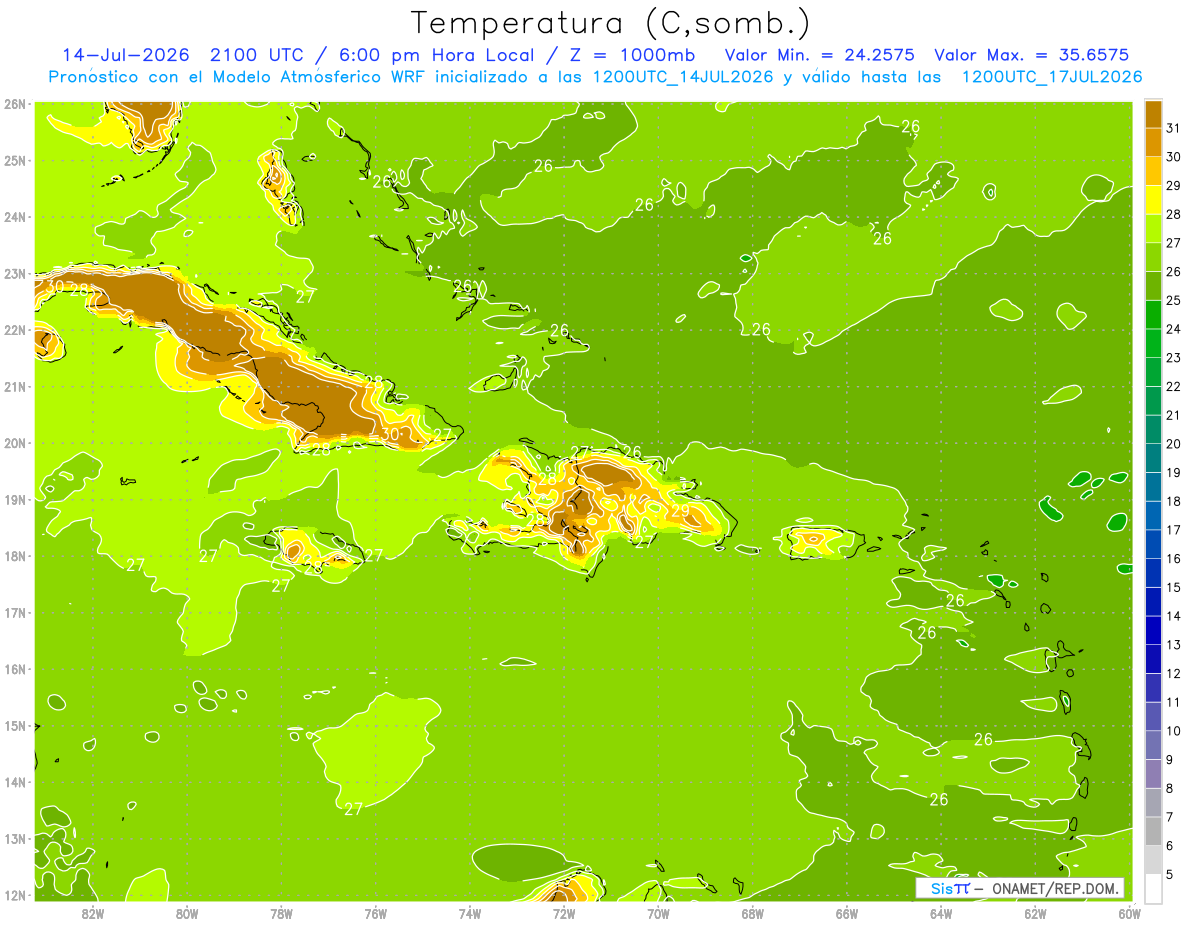The image size is (1200, 927).
Task: Click the '82W' longitude axis label
Action: 92,914
